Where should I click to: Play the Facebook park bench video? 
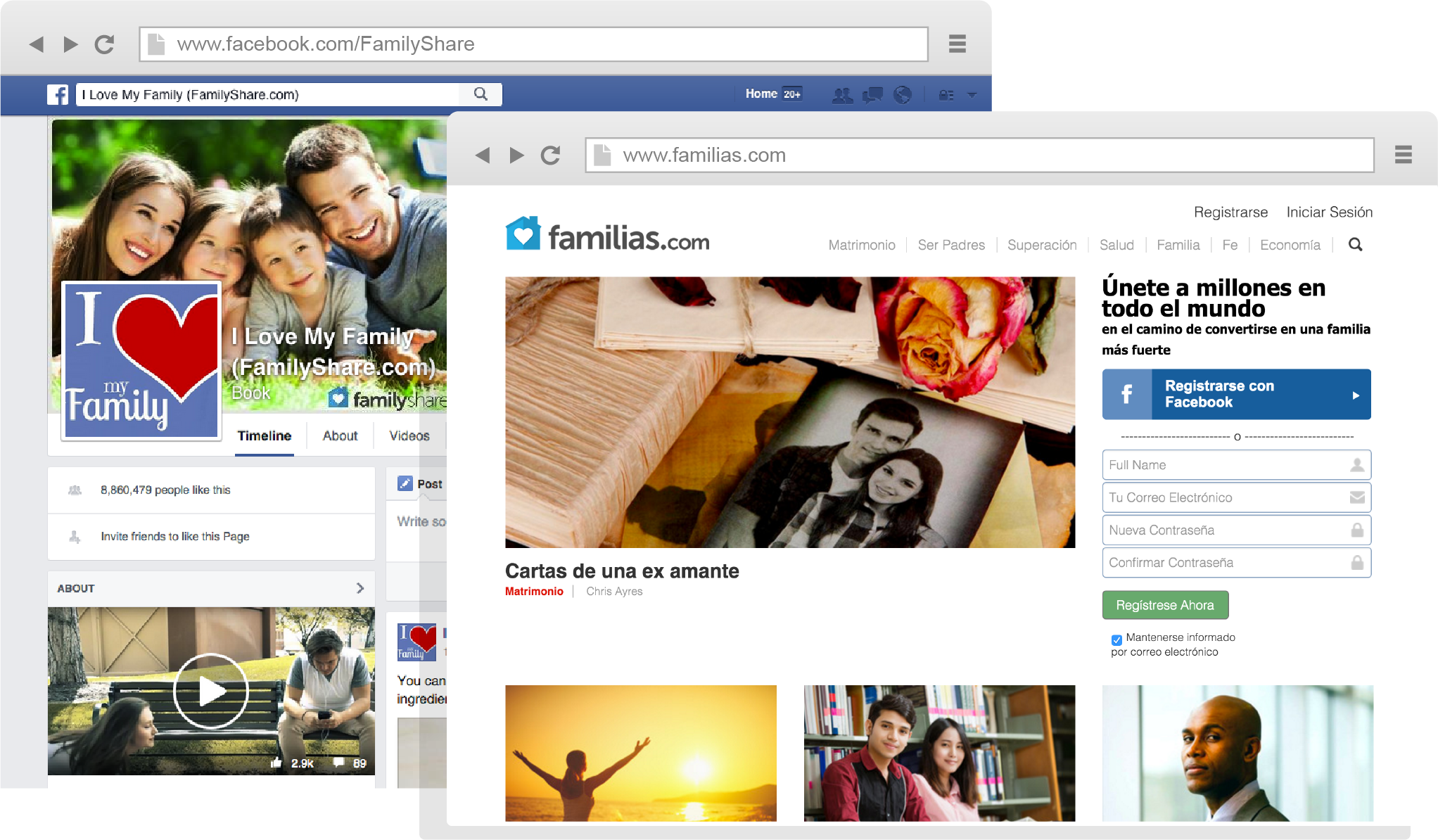210,691
